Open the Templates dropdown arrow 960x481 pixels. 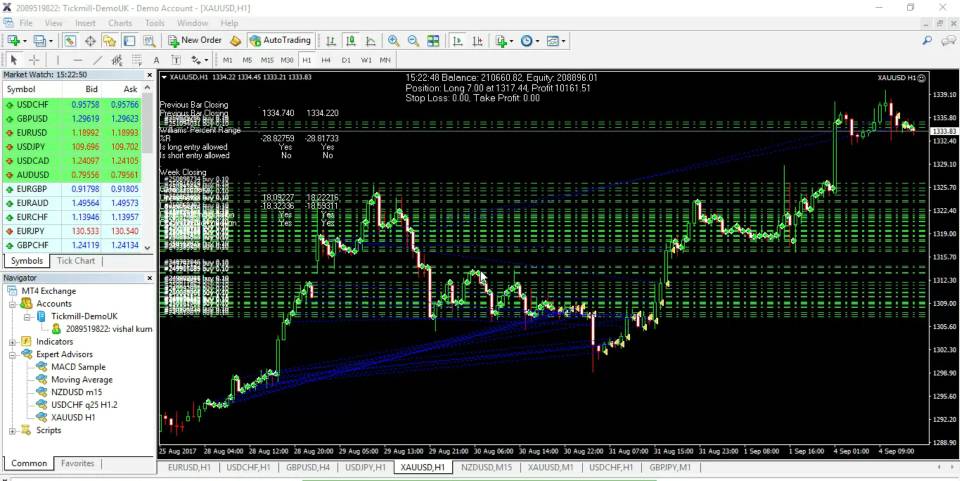click(566, 41)
